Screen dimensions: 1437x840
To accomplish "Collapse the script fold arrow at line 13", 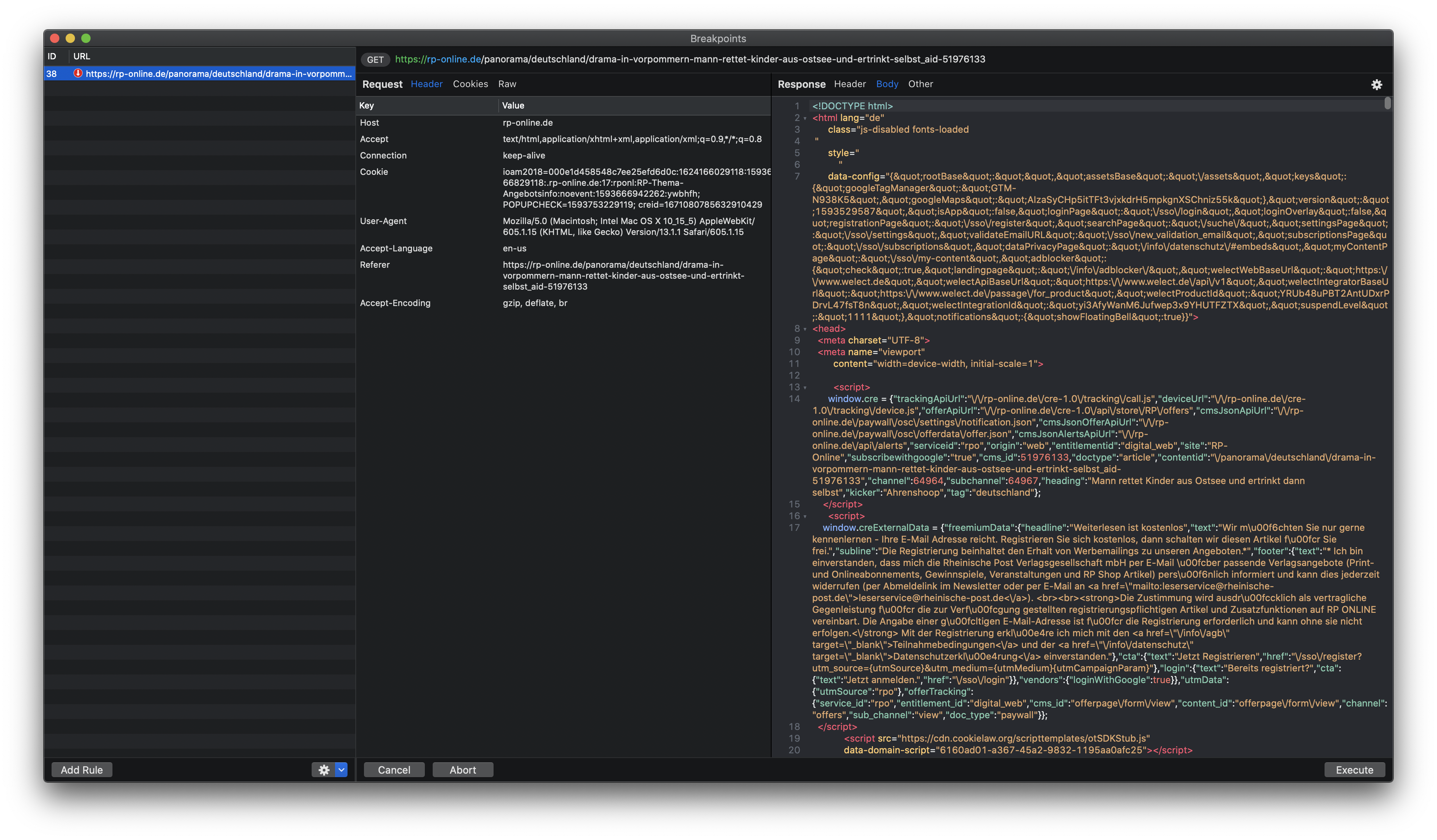I will pos(805,388).
